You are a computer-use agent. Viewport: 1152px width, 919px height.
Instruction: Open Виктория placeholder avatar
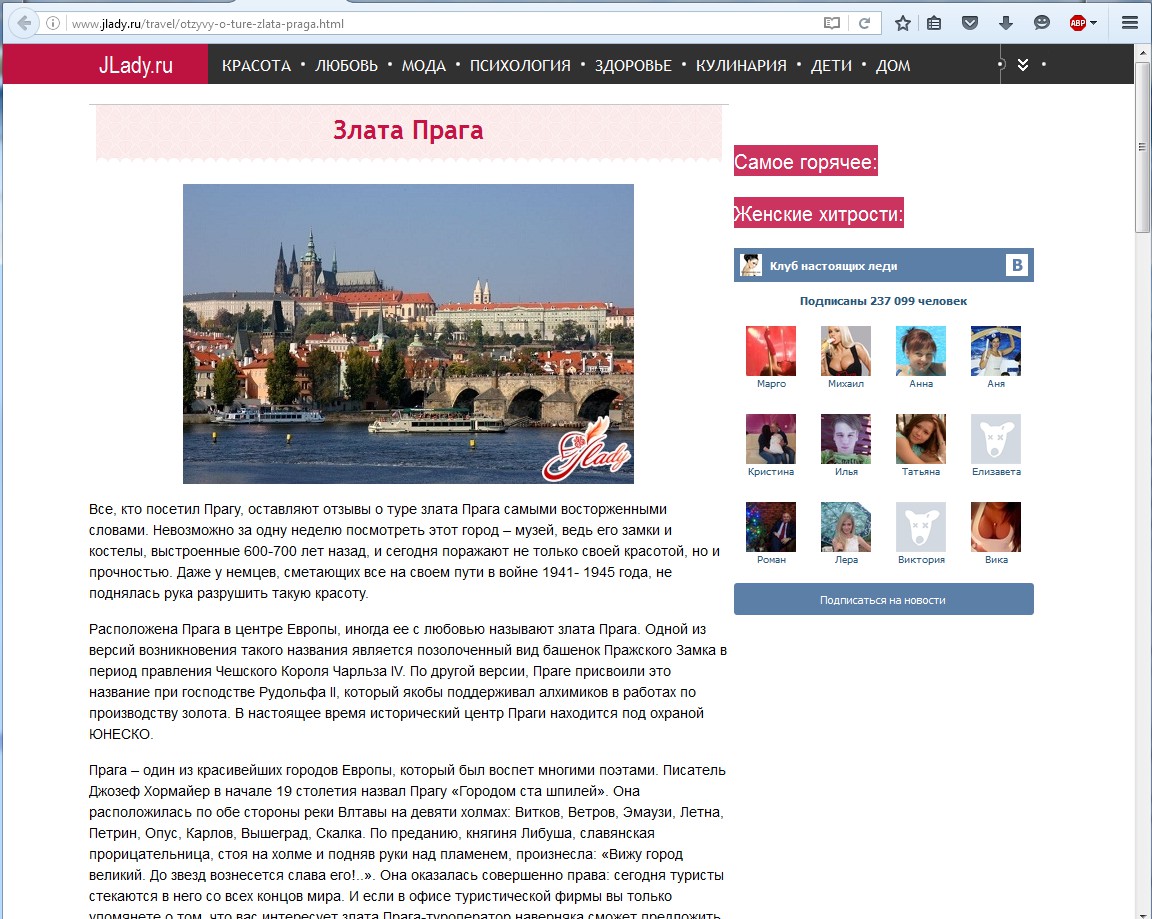[x=921, y=527]
